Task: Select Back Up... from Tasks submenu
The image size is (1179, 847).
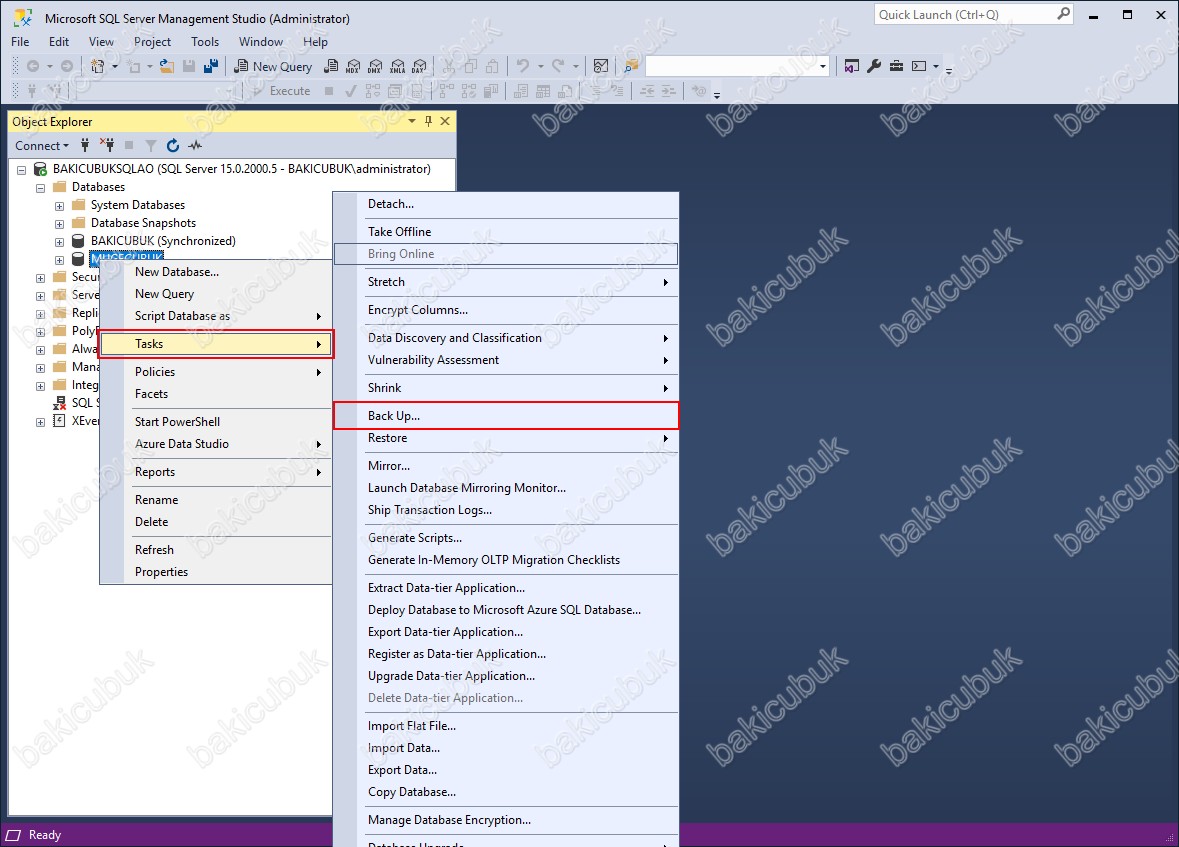Action: (x=506, y=415)
